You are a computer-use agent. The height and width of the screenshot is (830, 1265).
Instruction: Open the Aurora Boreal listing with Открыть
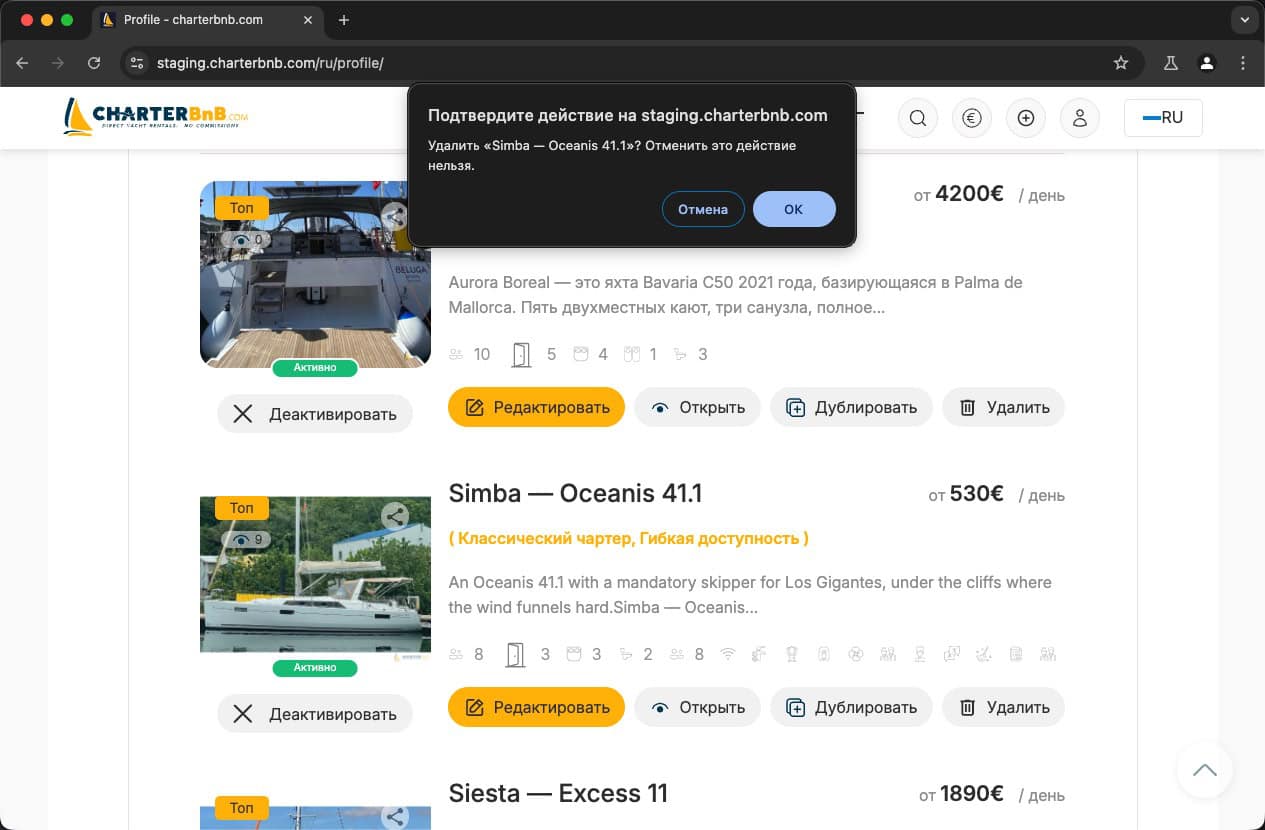click(697, 407)
